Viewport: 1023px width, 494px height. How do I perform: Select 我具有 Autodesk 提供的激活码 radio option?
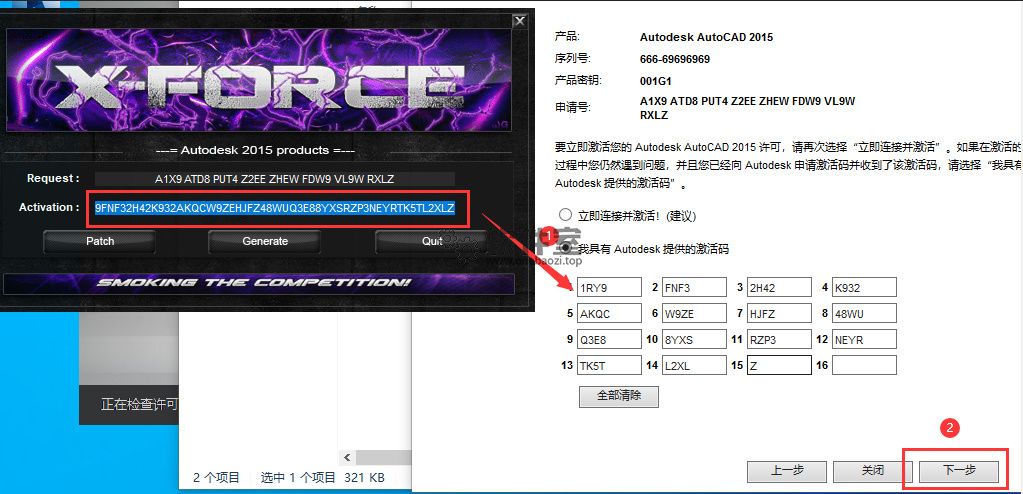tap(565, 249)
